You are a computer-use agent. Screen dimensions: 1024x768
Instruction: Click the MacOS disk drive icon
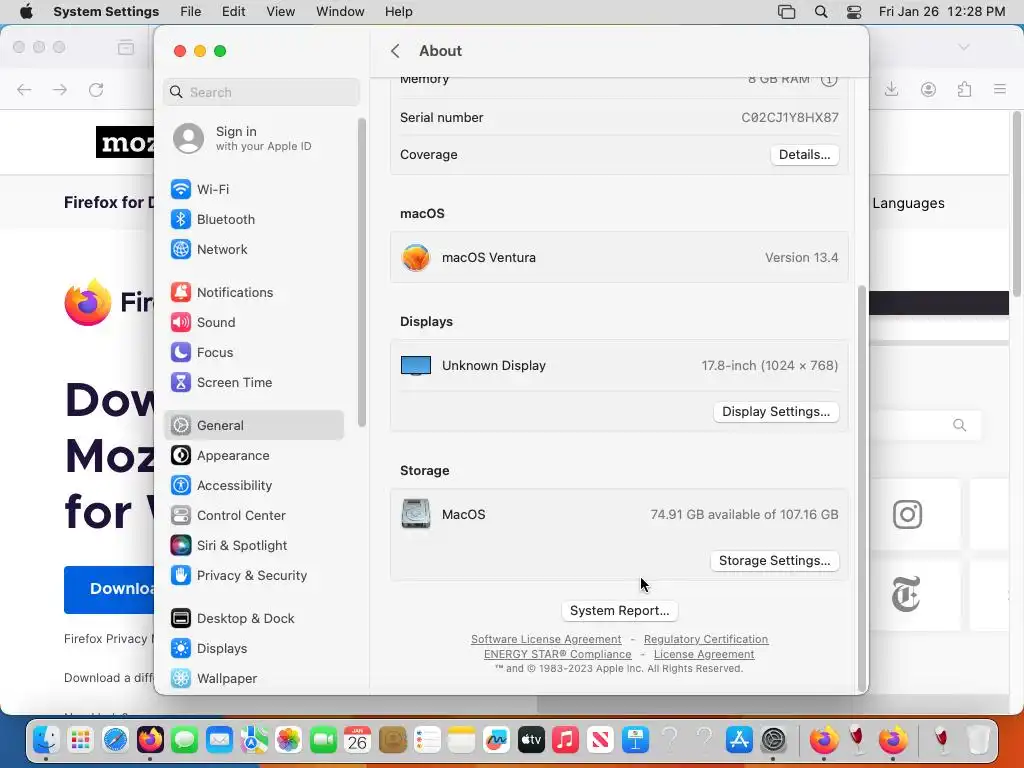(x=416, y=515)
